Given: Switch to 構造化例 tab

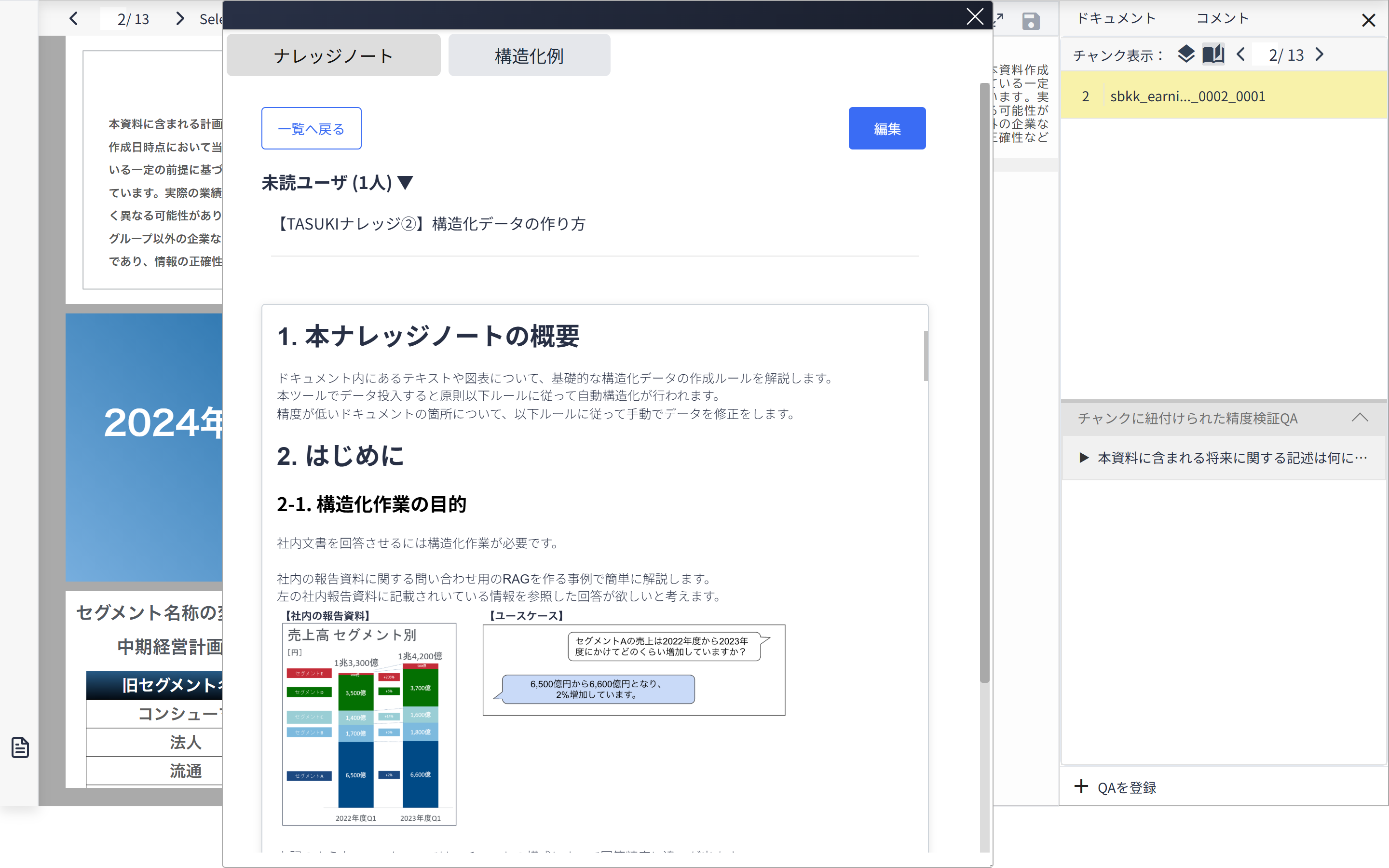Looking at the screenshot, I should 529,55.
